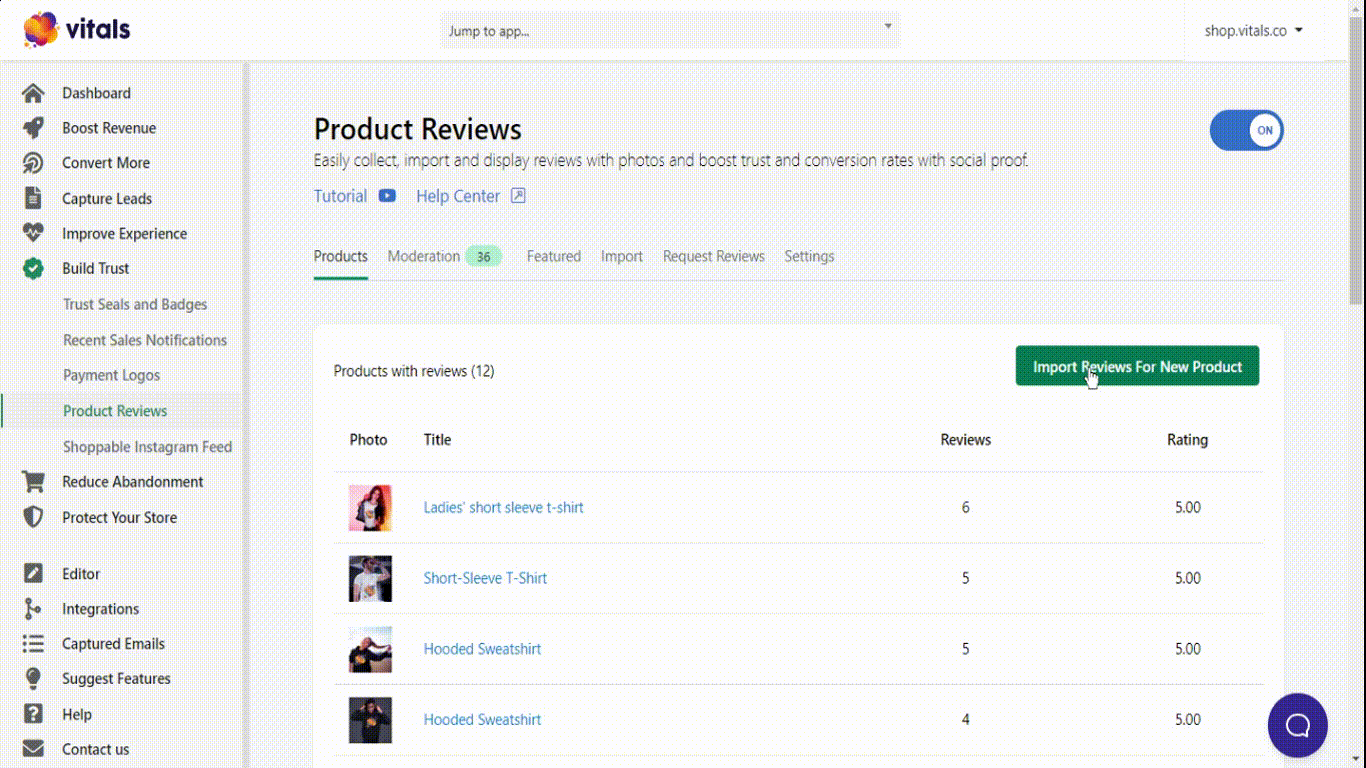Screen dimensions: 1366x768
Task: Switch to the Products tab
Action: [x=341, y=256]
